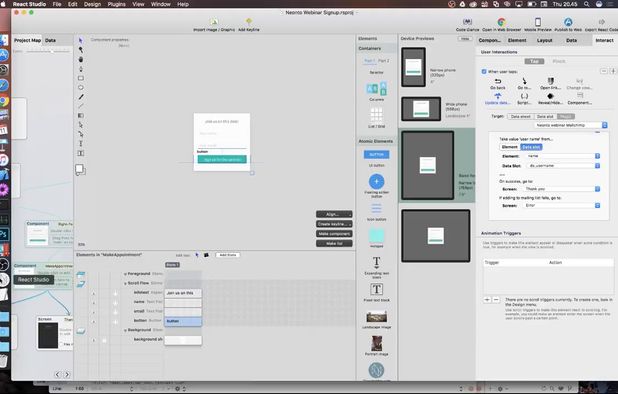The image size is (618, 394).
Task: Collapse the Scroll Flow layer group
Action: (125, 283)
